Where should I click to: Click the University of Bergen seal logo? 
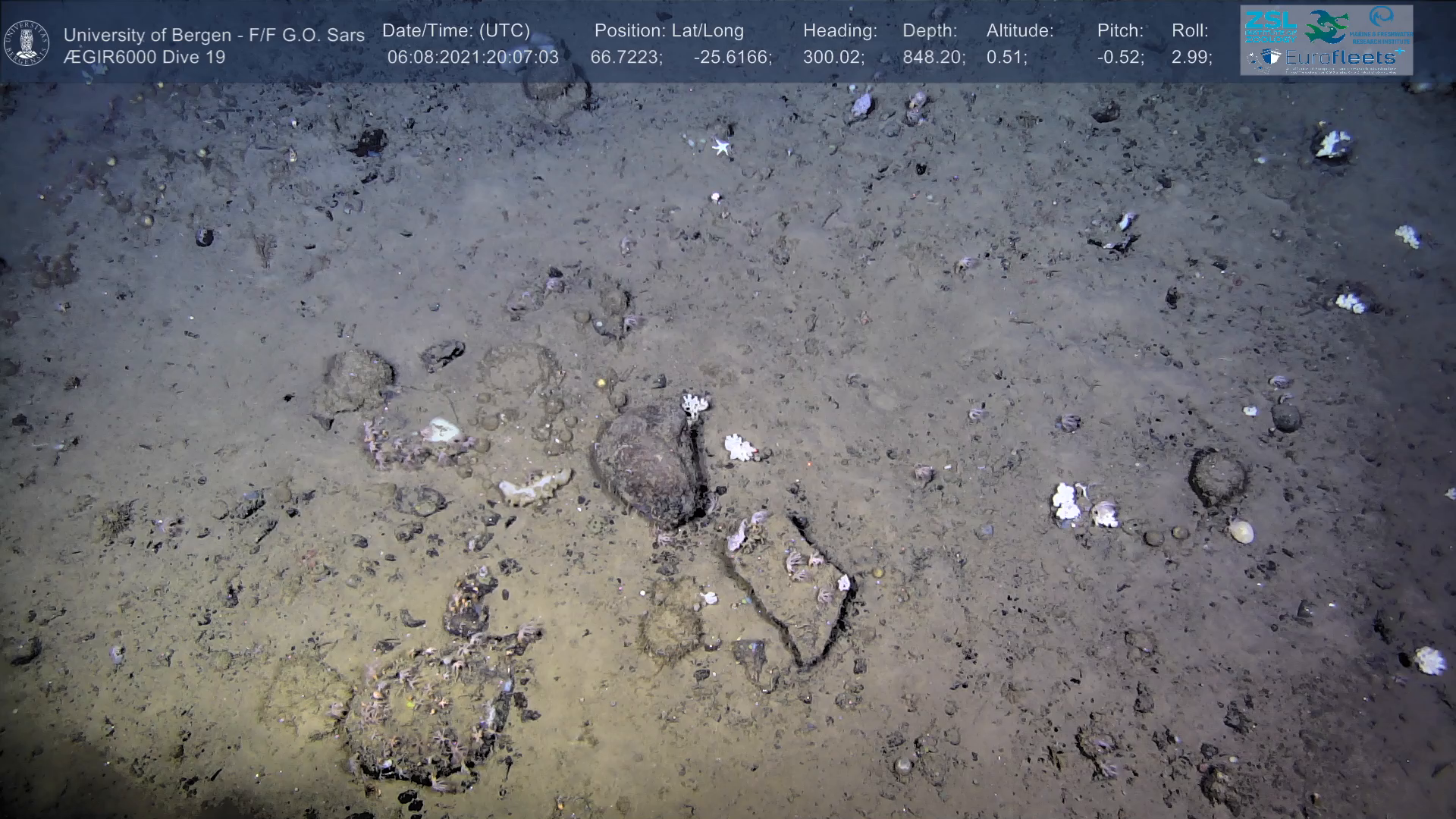[27, 43]
